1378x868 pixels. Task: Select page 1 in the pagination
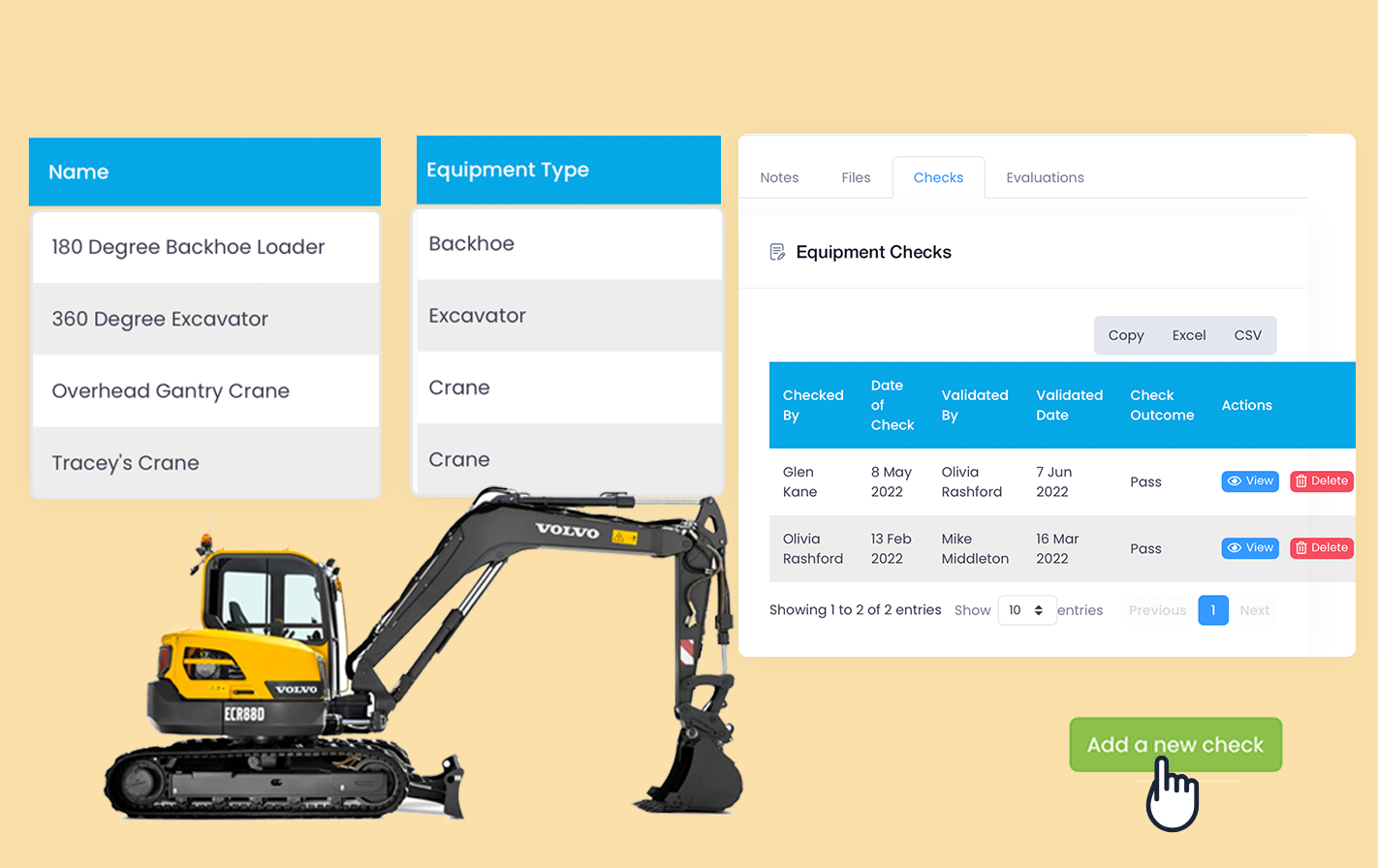tap(1212, 609)
